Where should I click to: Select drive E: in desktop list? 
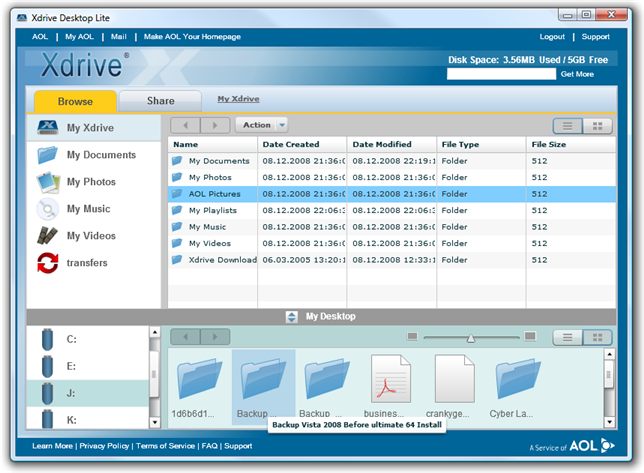pos(87,366)
